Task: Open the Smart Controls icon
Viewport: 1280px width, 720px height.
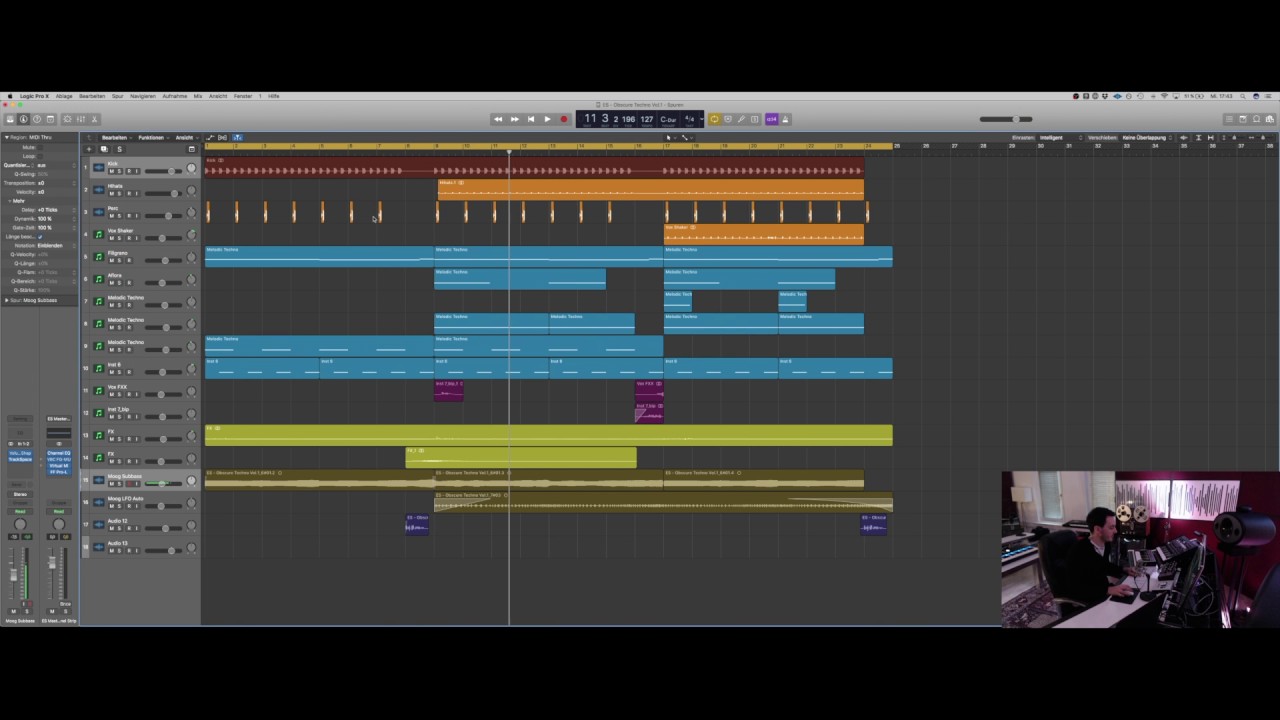Action: pyautogui.click(x=67, y=119)
